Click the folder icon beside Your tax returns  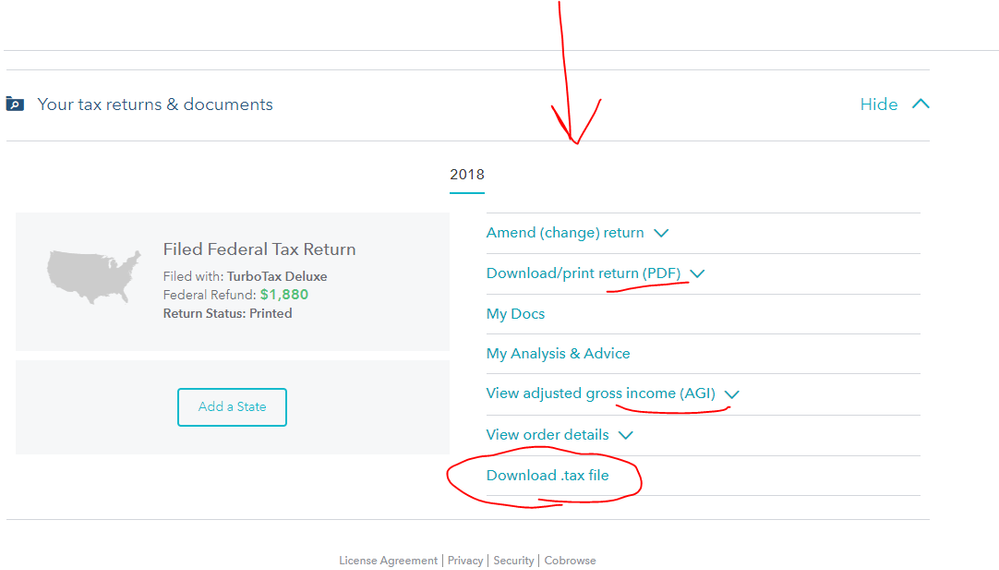coord(15,104)
